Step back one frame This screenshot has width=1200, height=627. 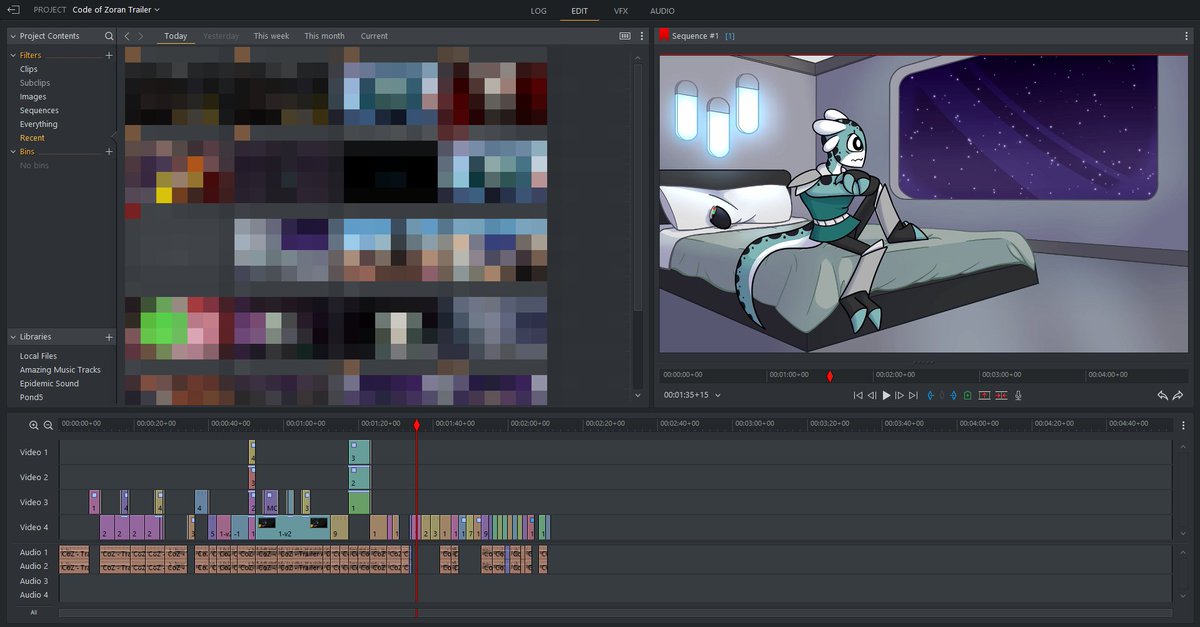click(871, 396)
